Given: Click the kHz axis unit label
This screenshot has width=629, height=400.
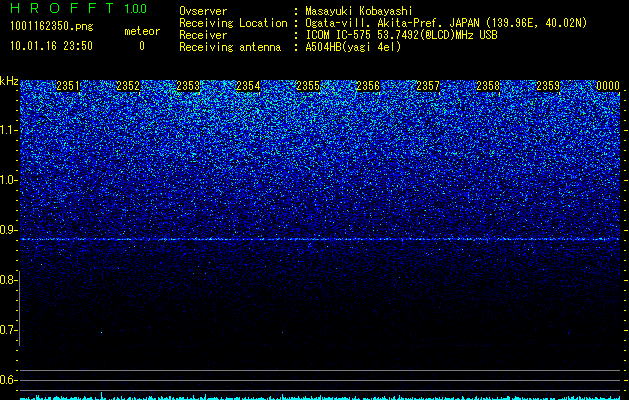Looking at the screenshot, I should 9,81.
